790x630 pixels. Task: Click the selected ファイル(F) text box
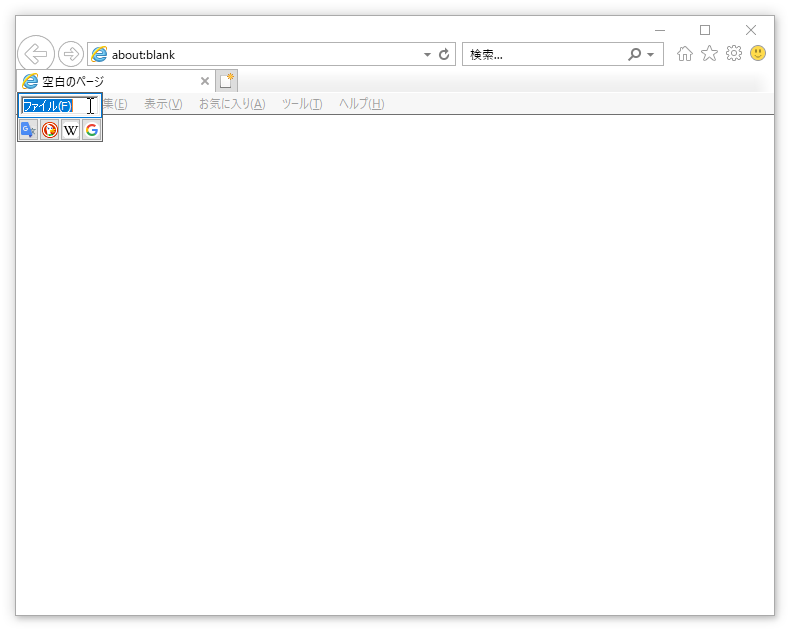(60, 105)
